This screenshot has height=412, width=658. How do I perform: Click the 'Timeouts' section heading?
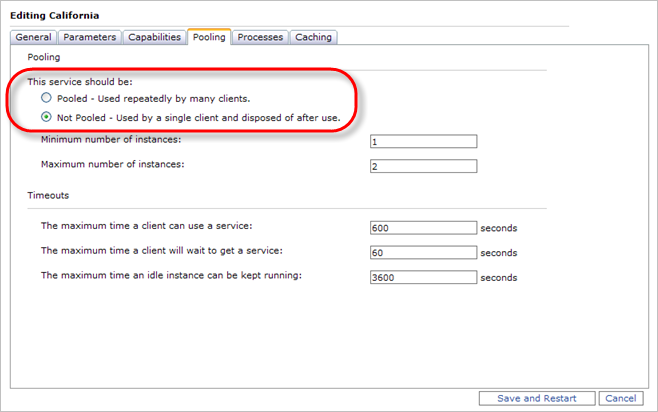pyautogui.click(x=48, y=196)
